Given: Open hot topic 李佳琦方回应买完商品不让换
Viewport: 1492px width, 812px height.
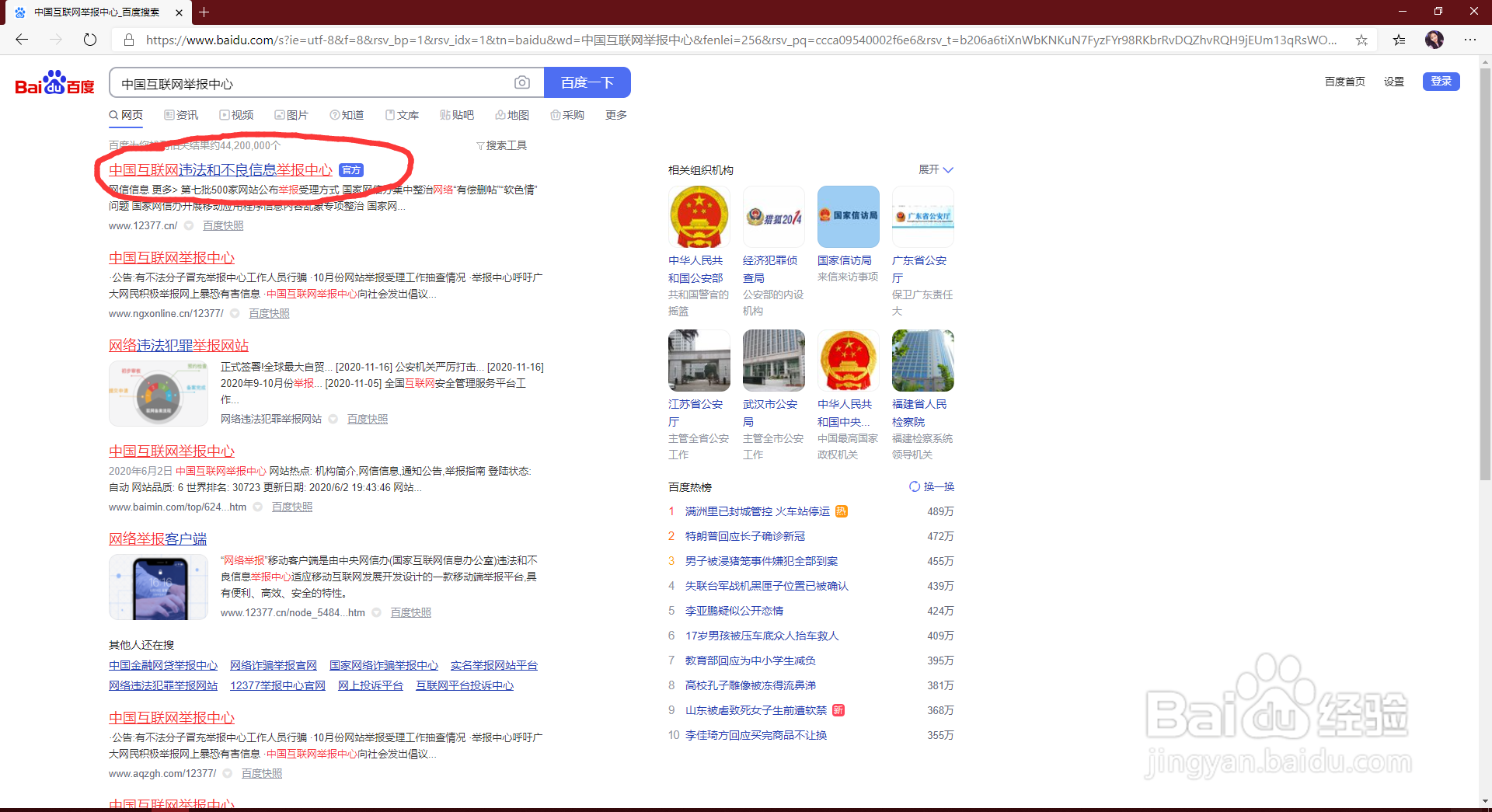Looking at the screenshot, I should (756, 735).
